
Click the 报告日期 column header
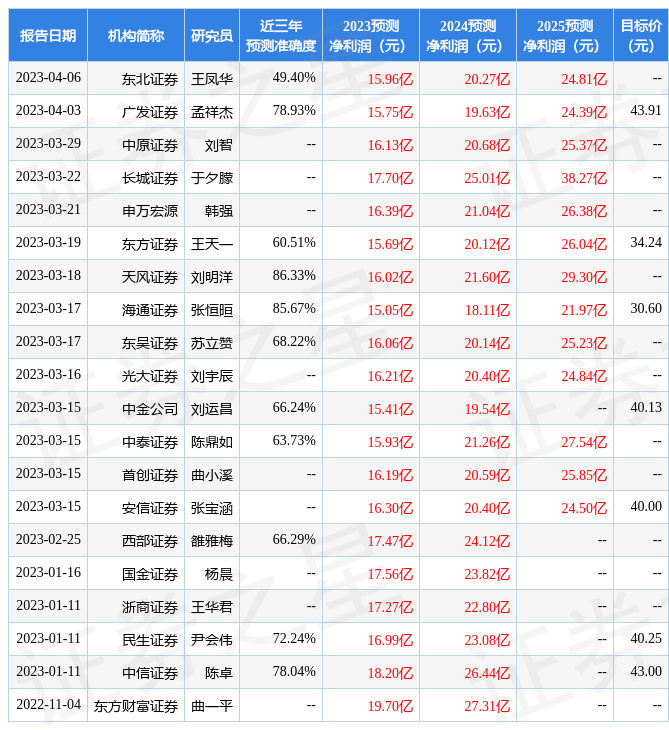coord(48,35)
